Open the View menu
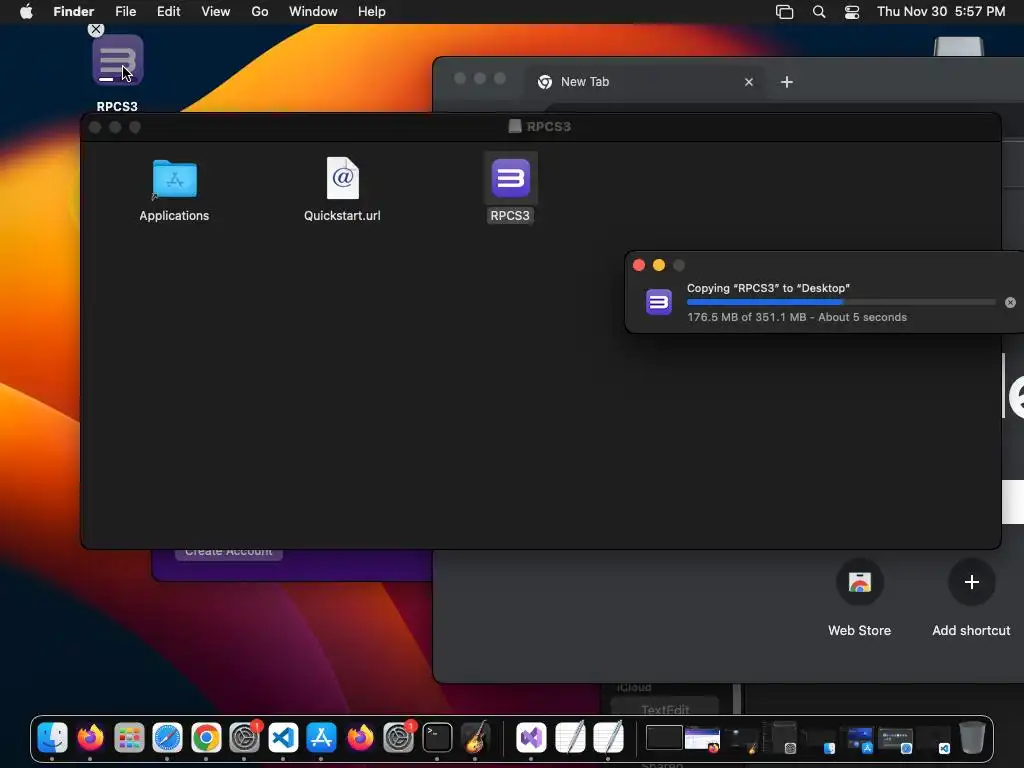 click(x=216, y=12)
